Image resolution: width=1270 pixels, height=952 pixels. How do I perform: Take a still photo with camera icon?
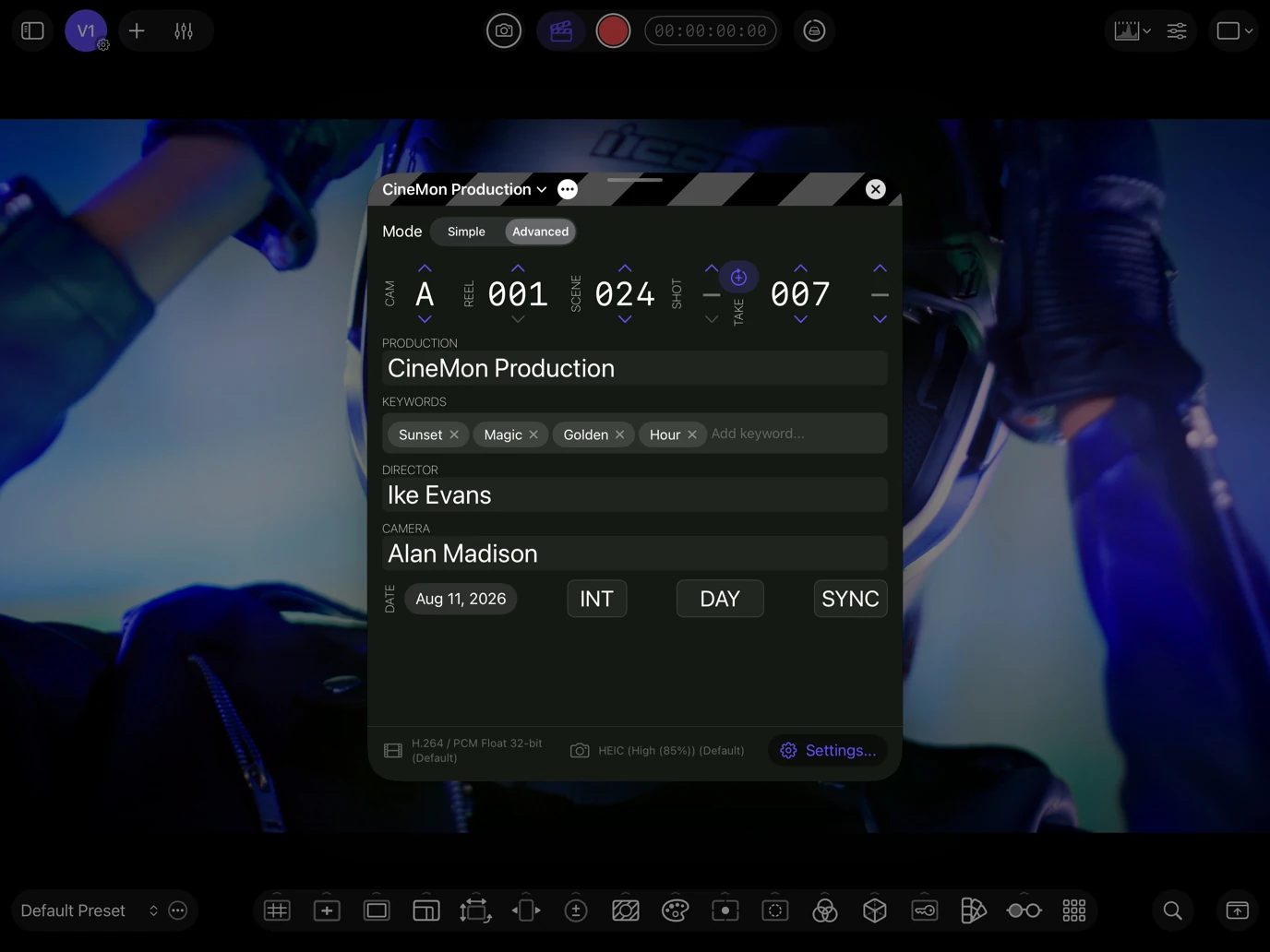click(x=504, y=30)
